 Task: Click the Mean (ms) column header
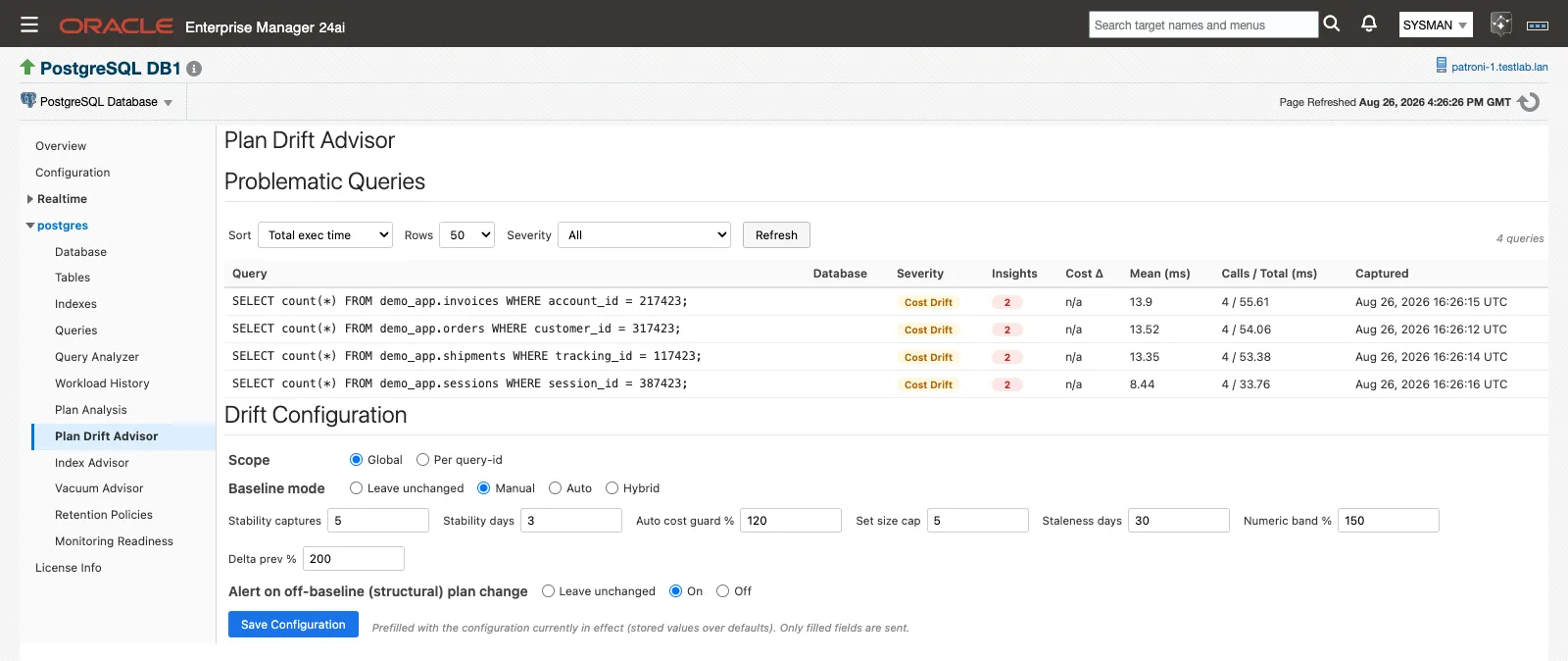point(1159,274)
